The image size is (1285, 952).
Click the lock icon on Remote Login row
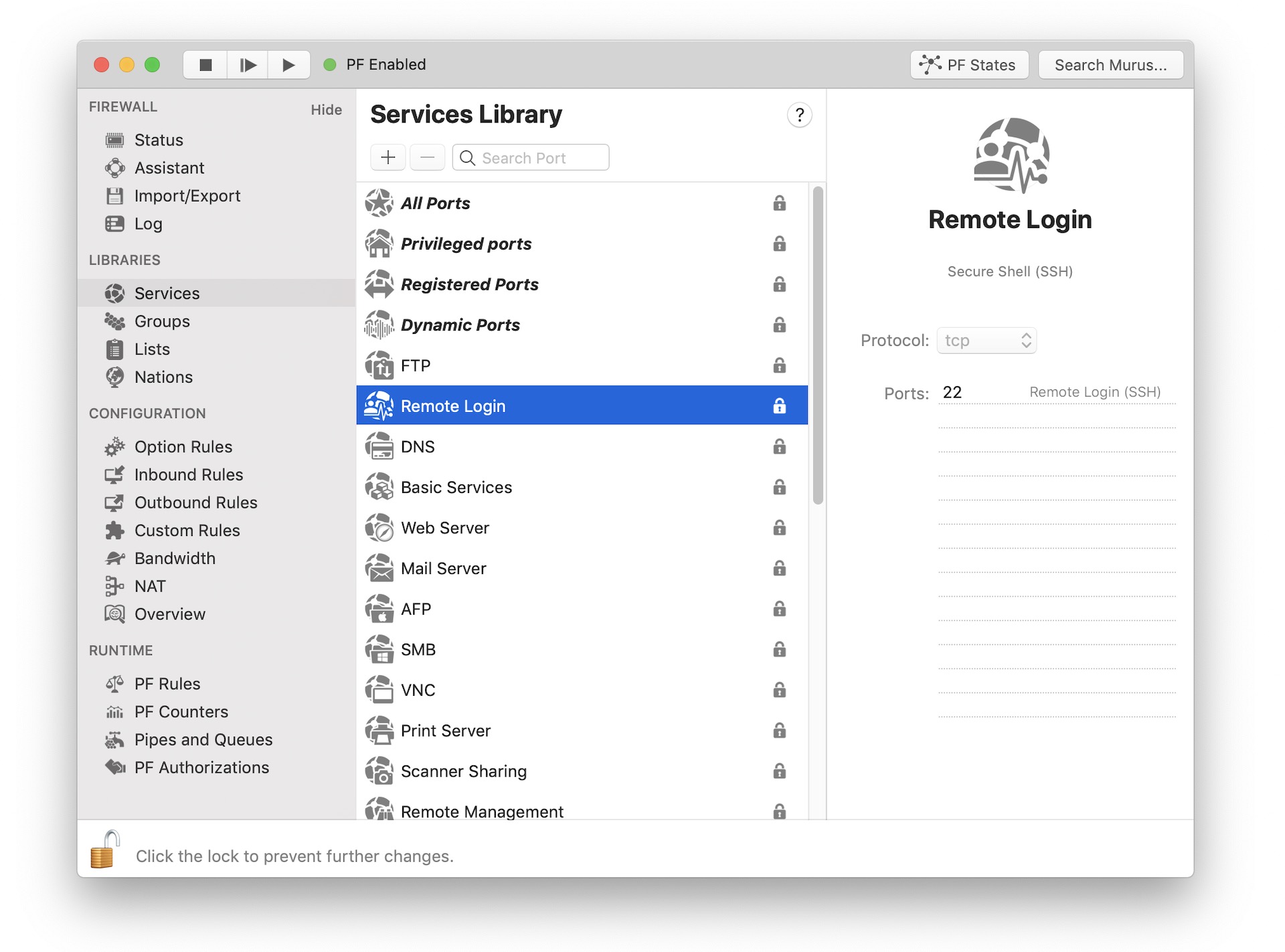pos(779,405)
